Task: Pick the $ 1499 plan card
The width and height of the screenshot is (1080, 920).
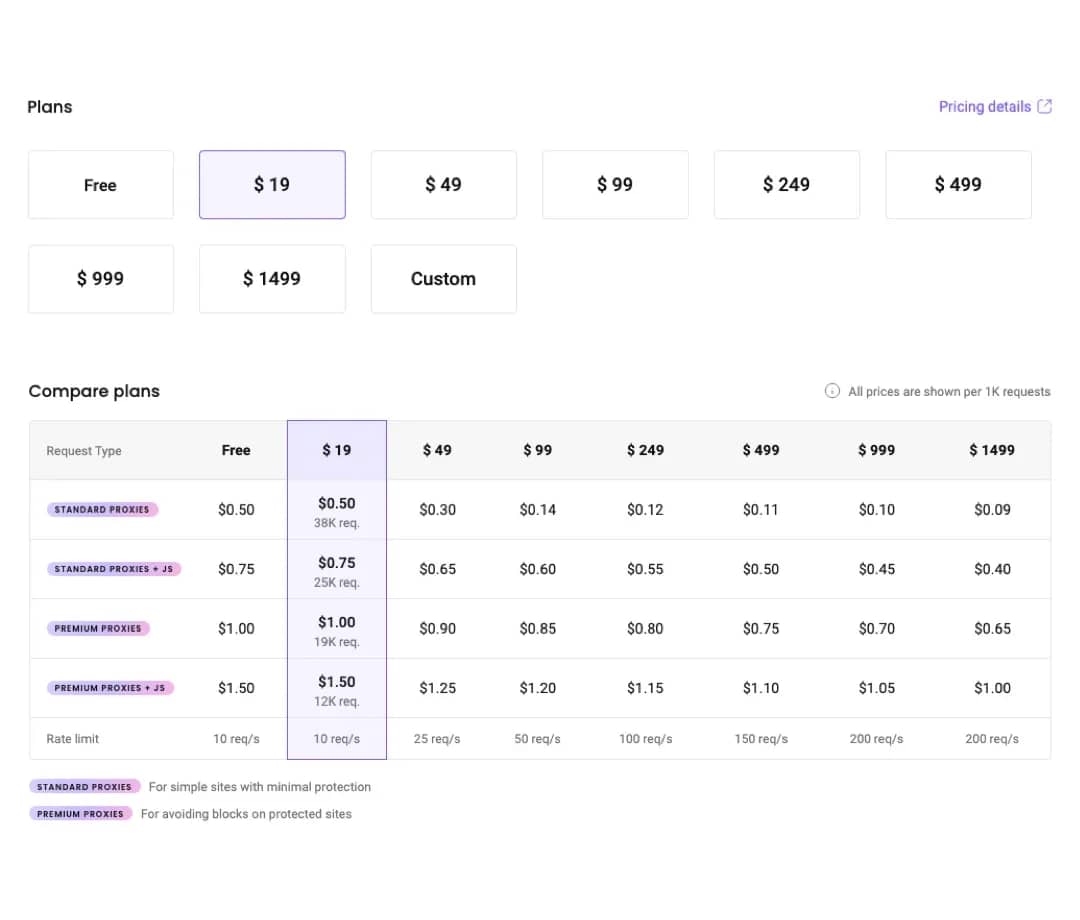Action: [x=272, y=279]
